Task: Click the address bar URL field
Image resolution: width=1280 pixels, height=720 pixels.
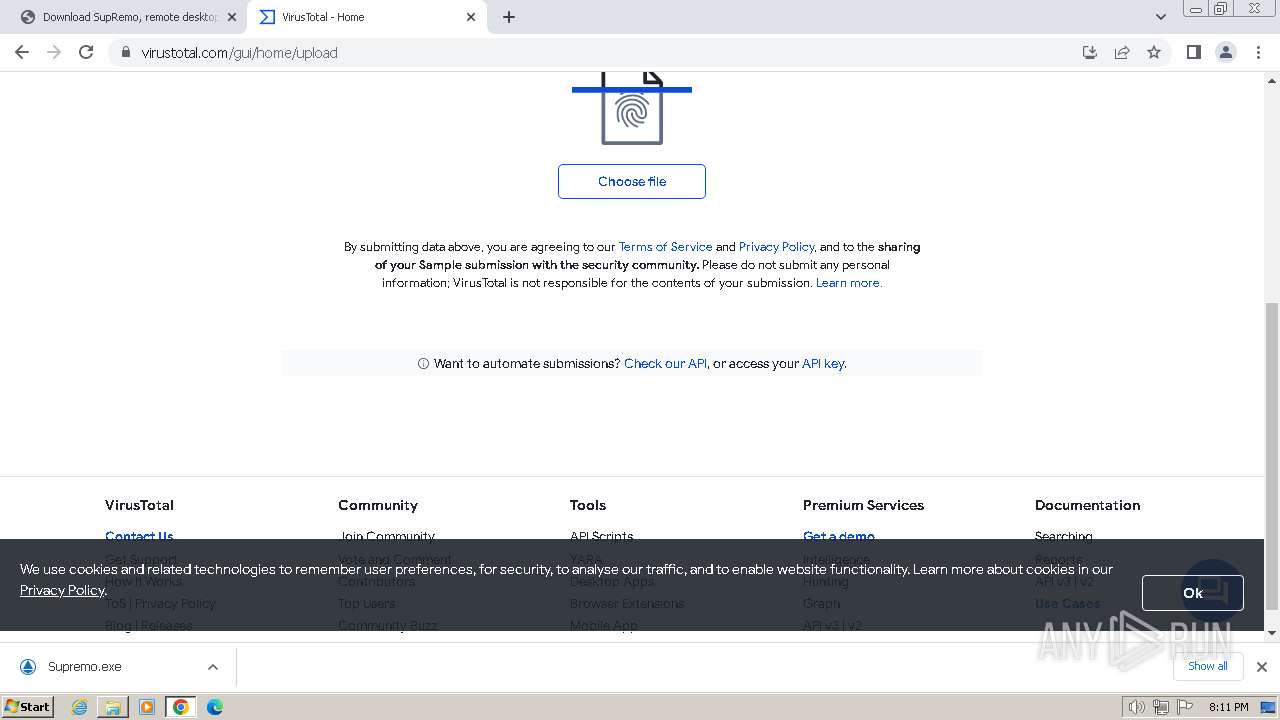Action: click(x=600, y=52)
